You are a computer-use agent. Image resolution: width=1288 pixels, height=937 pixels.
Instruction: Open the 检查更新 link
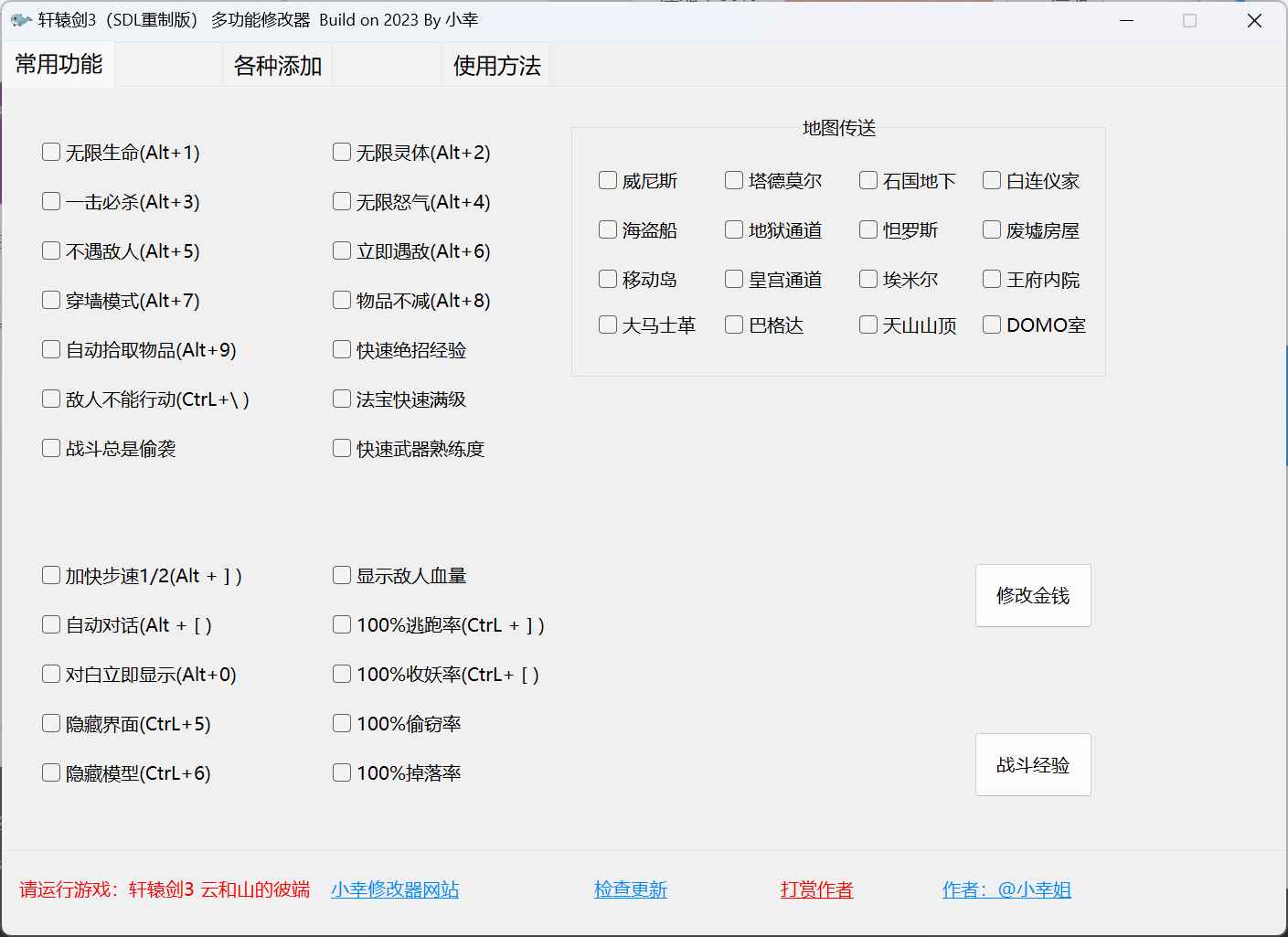click(x=630, y=889)
